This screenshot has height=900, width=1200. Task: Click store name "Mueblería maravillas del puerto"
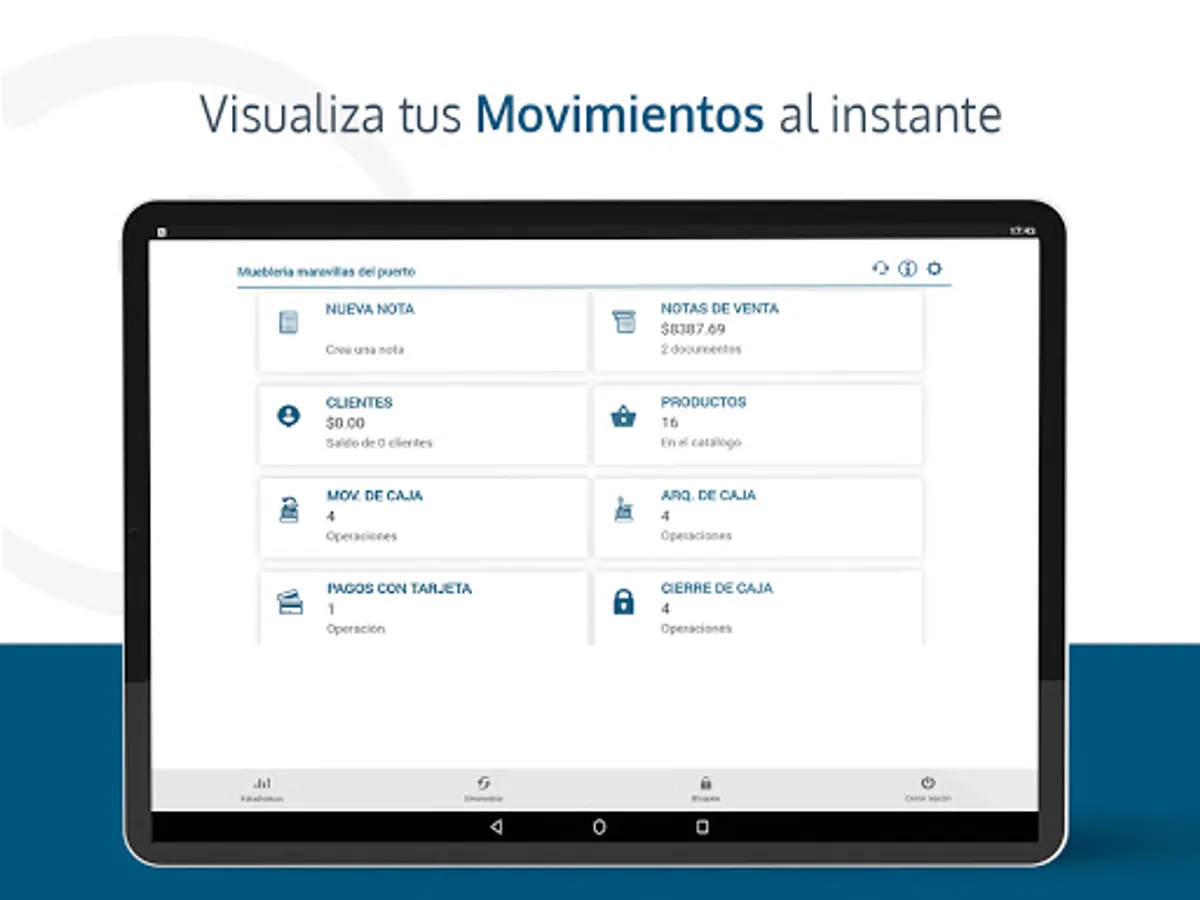(326, 272)
